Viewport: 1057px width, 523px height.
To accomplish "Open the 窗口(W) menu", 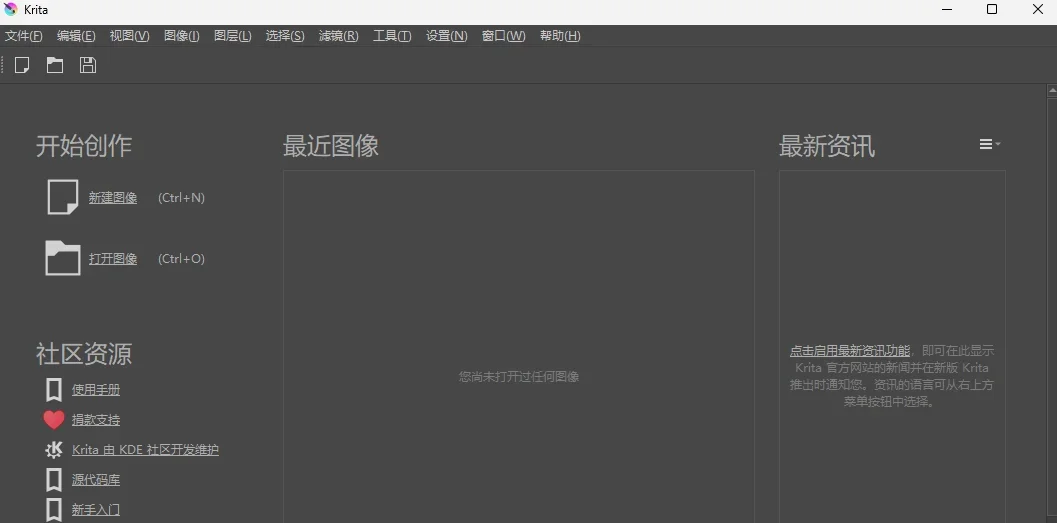I will tap(504, 36).
